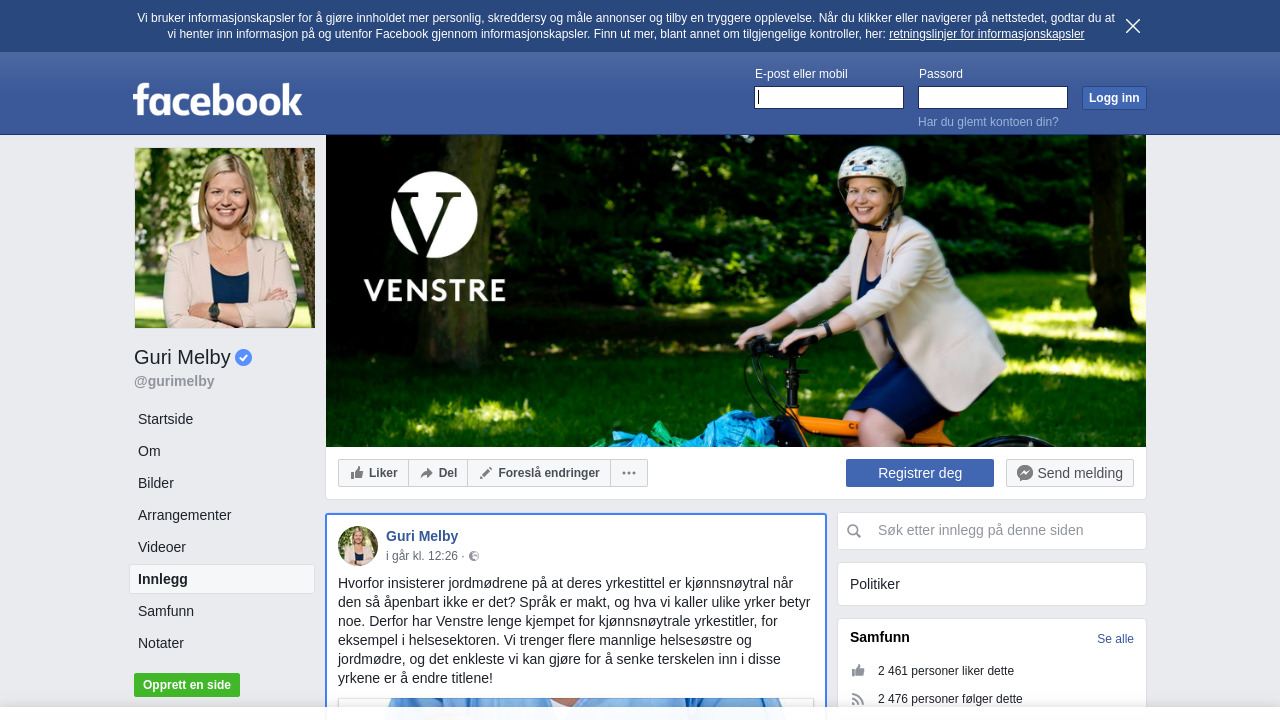The width and height of the screenshot is (1280, 720).
Task: Click the Logg inn button
Action: pyautogui.click(x=1114, y=98)
